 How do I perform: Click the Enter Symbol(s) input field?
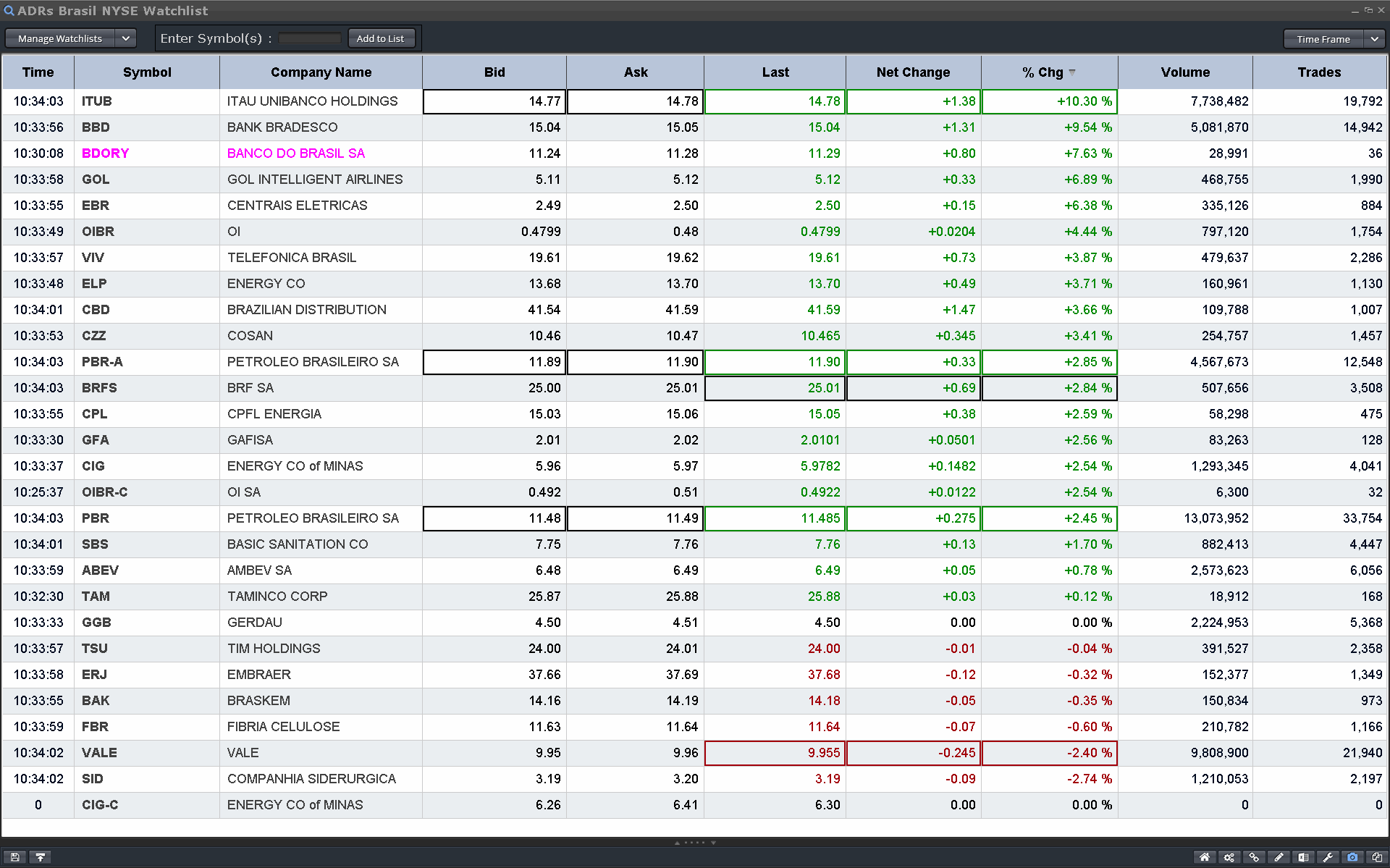click(310, 38)
